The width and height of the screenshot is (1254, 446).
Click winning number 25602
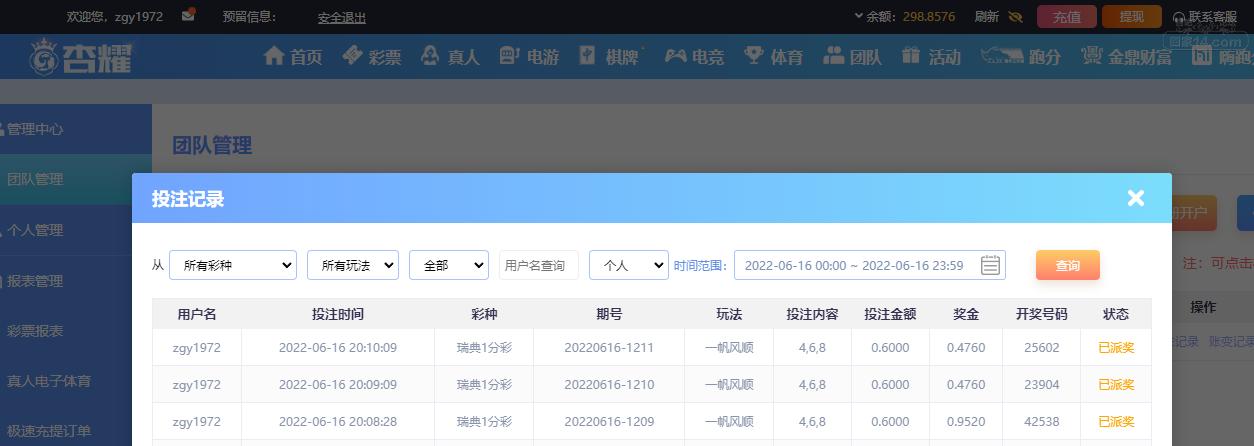tap(1042, 348)
